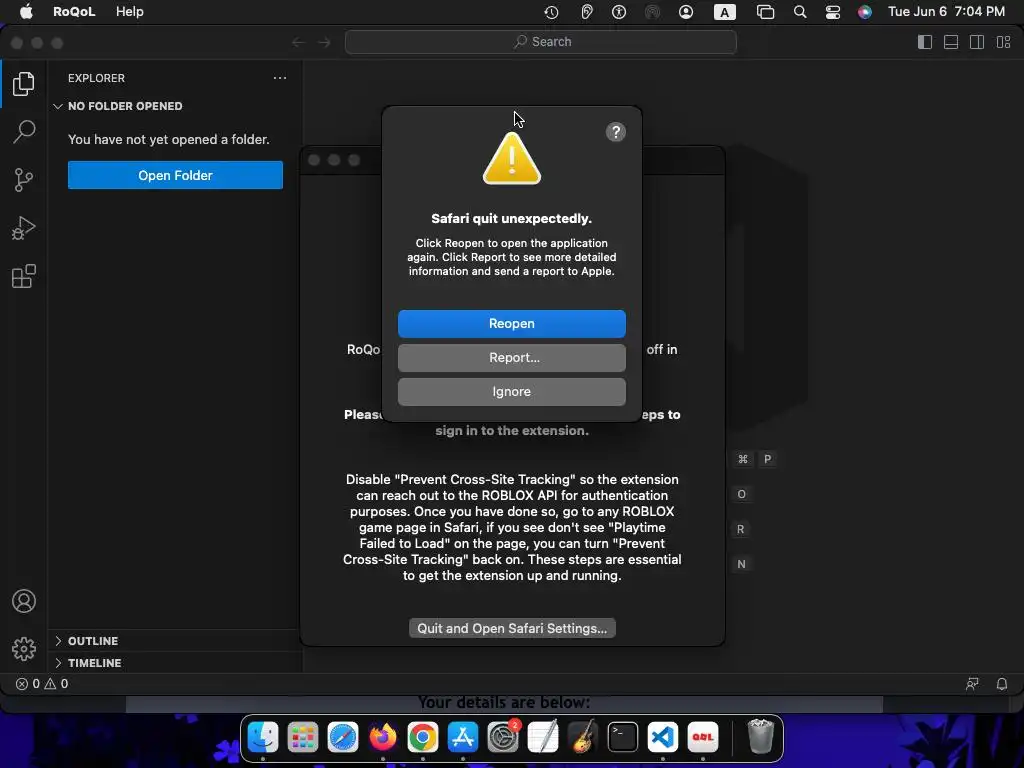Open the Help menu

pyautogui.click(x=129, y=12)
